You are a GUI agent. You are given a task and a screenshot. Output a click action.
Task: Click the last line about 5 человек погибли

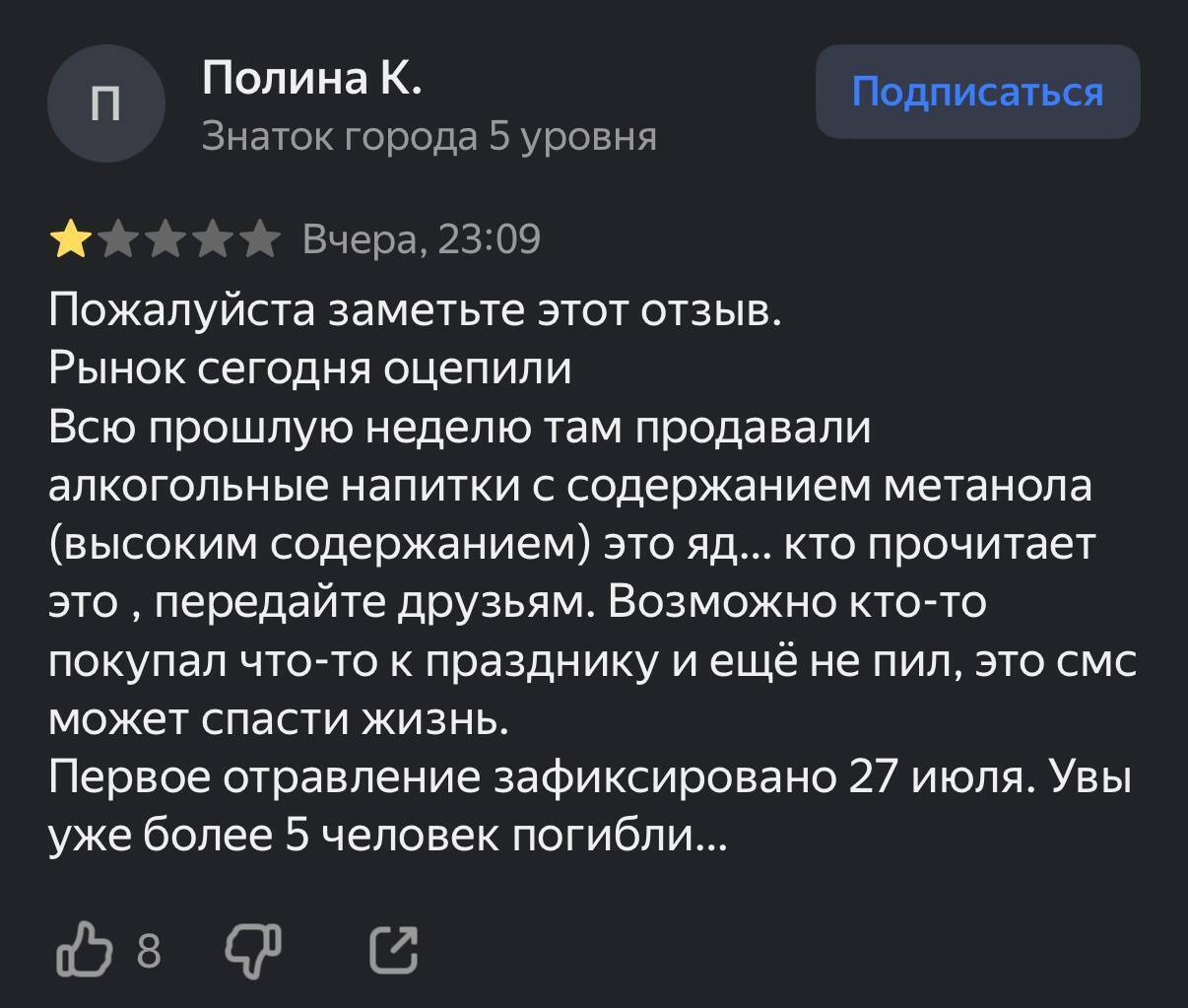(x=388, y=837)
